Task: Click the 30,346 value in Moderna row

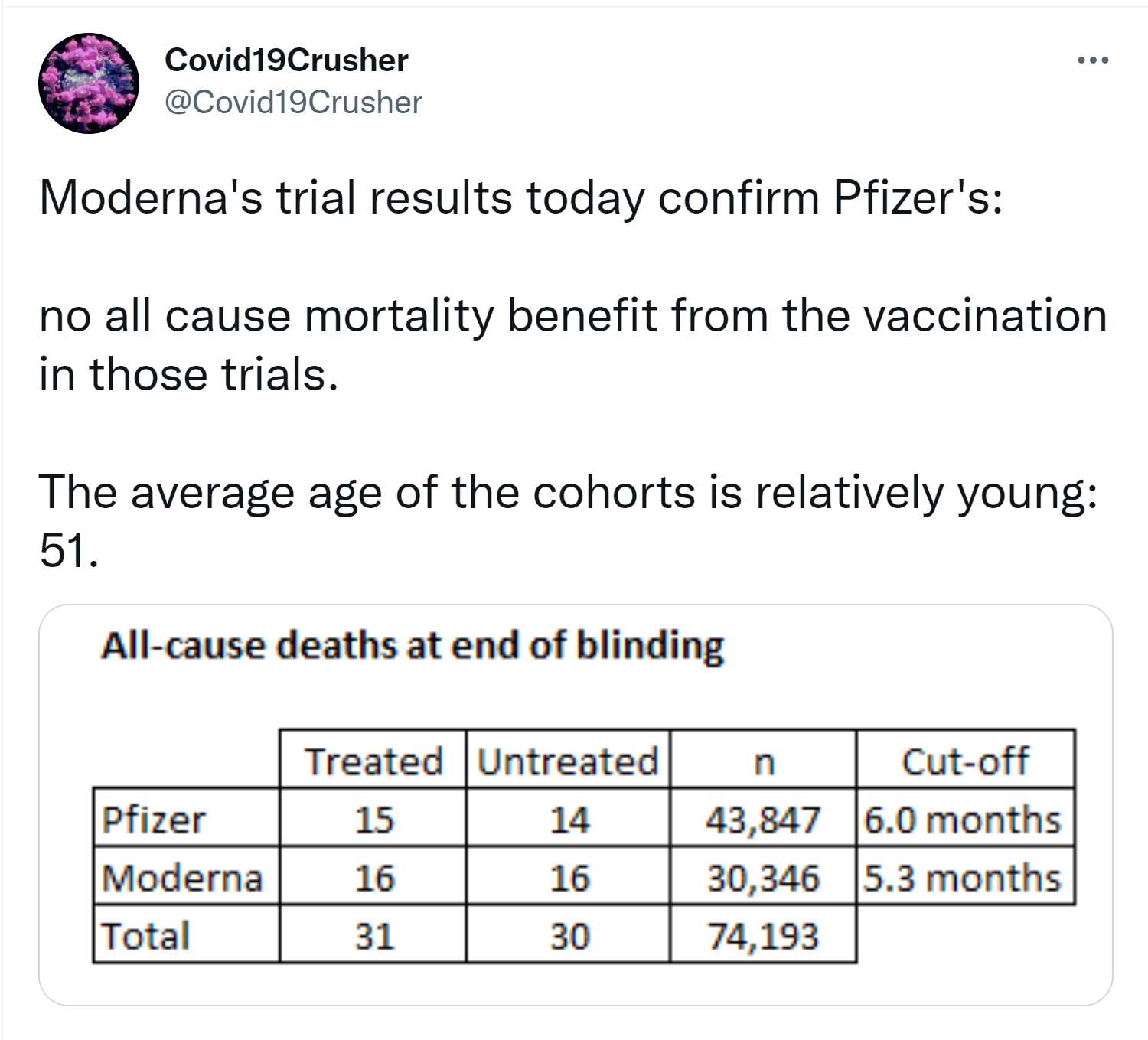Action: pos(763,877)
